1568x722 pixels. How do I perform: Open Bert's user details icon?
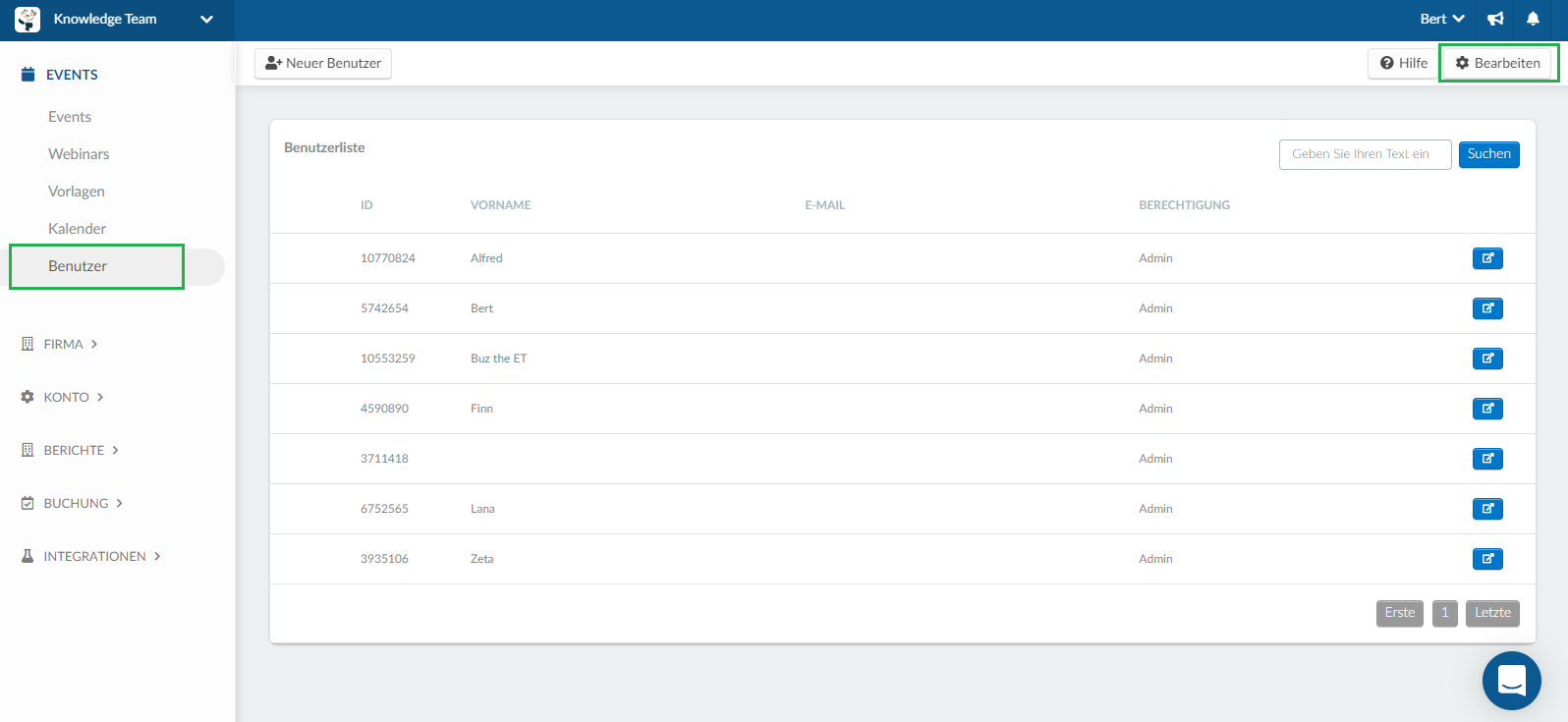1487,308
